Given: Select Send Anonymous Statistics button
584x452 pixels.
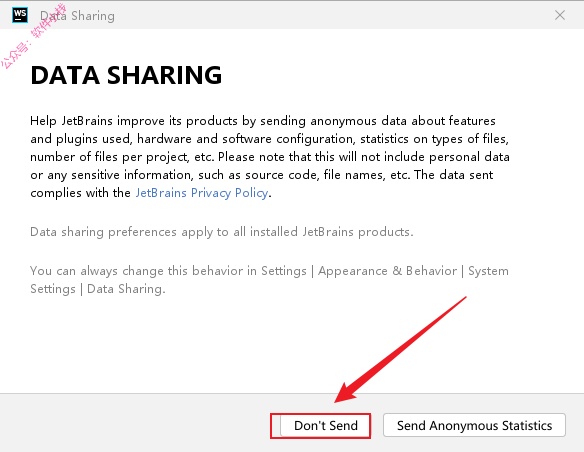Looking at the screenshot, I should click(x=474, y=425).
